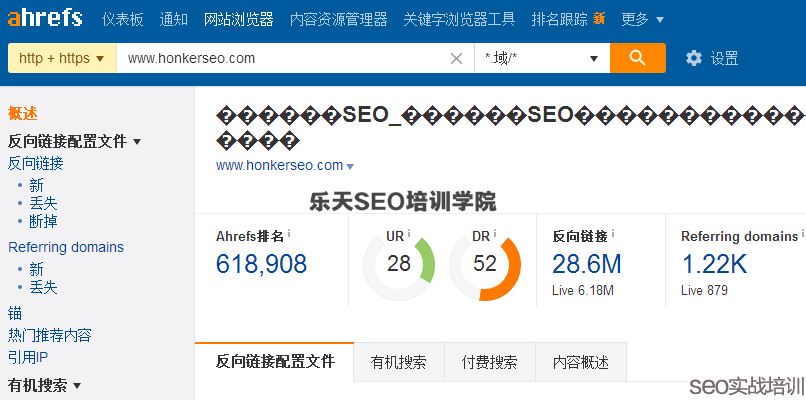
Task: Switch to the 内容概述 tab
Action: pos(581,362)
